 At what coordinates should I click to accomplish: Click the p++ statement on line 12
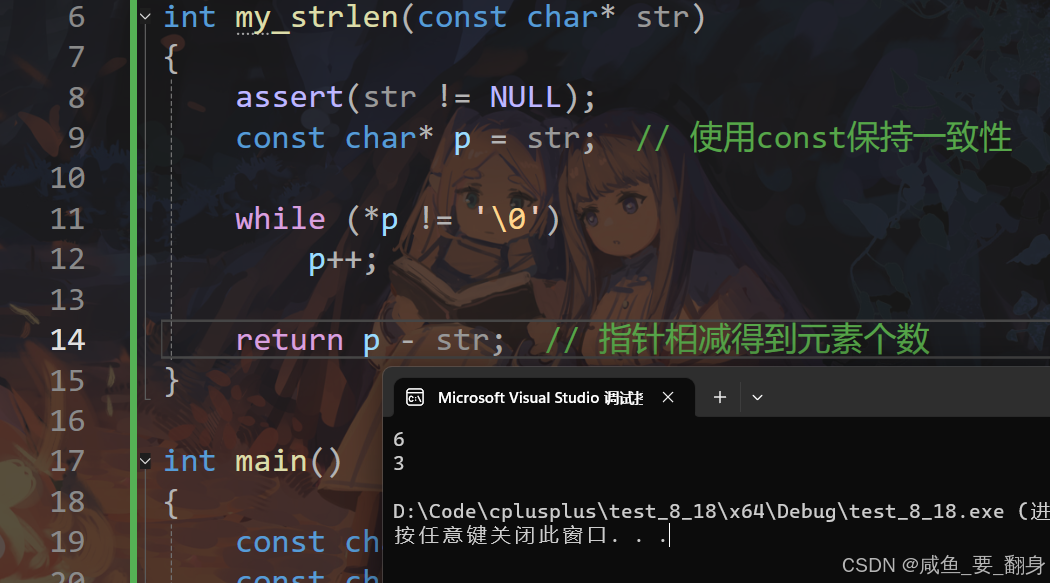click(x=343, y=260)
